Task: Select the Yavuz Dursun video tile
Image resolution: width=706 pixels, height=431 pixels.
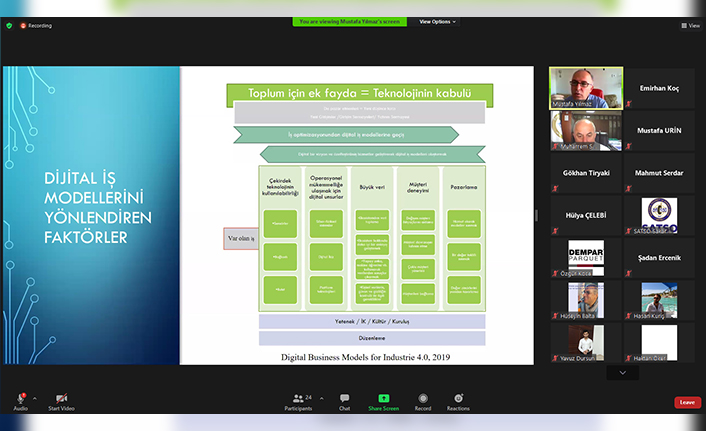Action: coord(586,343)
